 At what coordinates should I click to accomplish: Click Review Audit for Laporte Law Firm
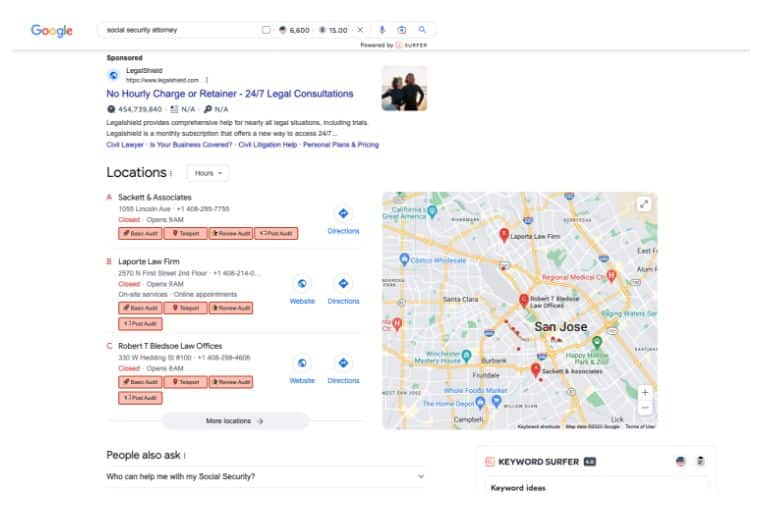point(231,308)
